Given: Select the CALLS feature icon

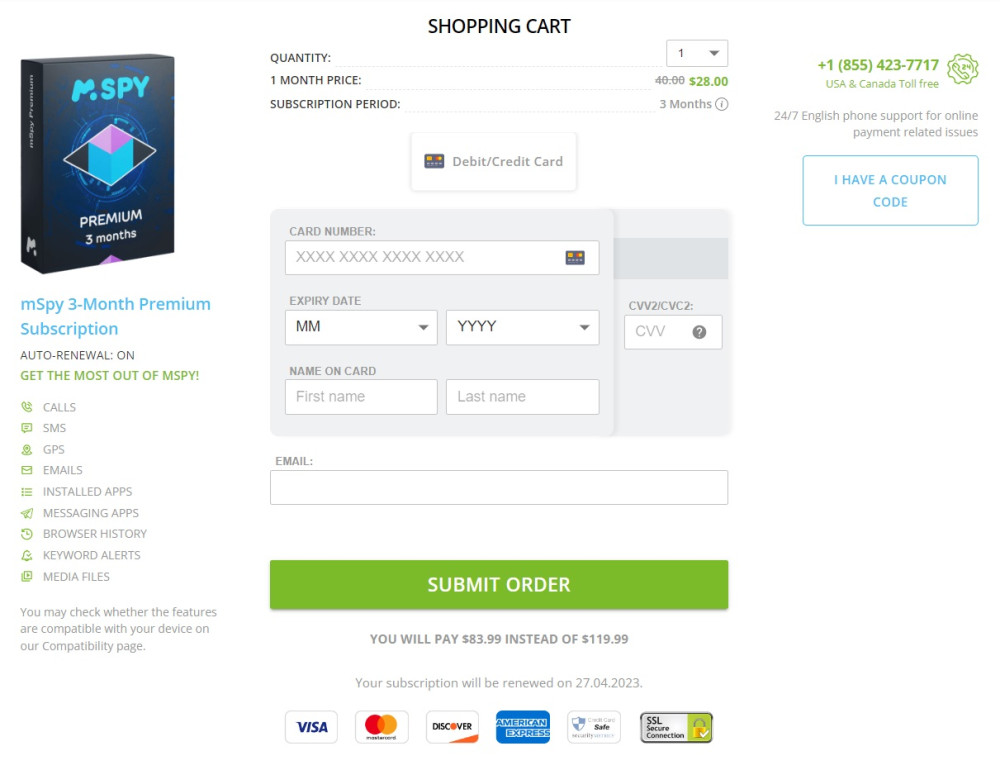Looking at the screenshot, I should click(x=25, y=407).
